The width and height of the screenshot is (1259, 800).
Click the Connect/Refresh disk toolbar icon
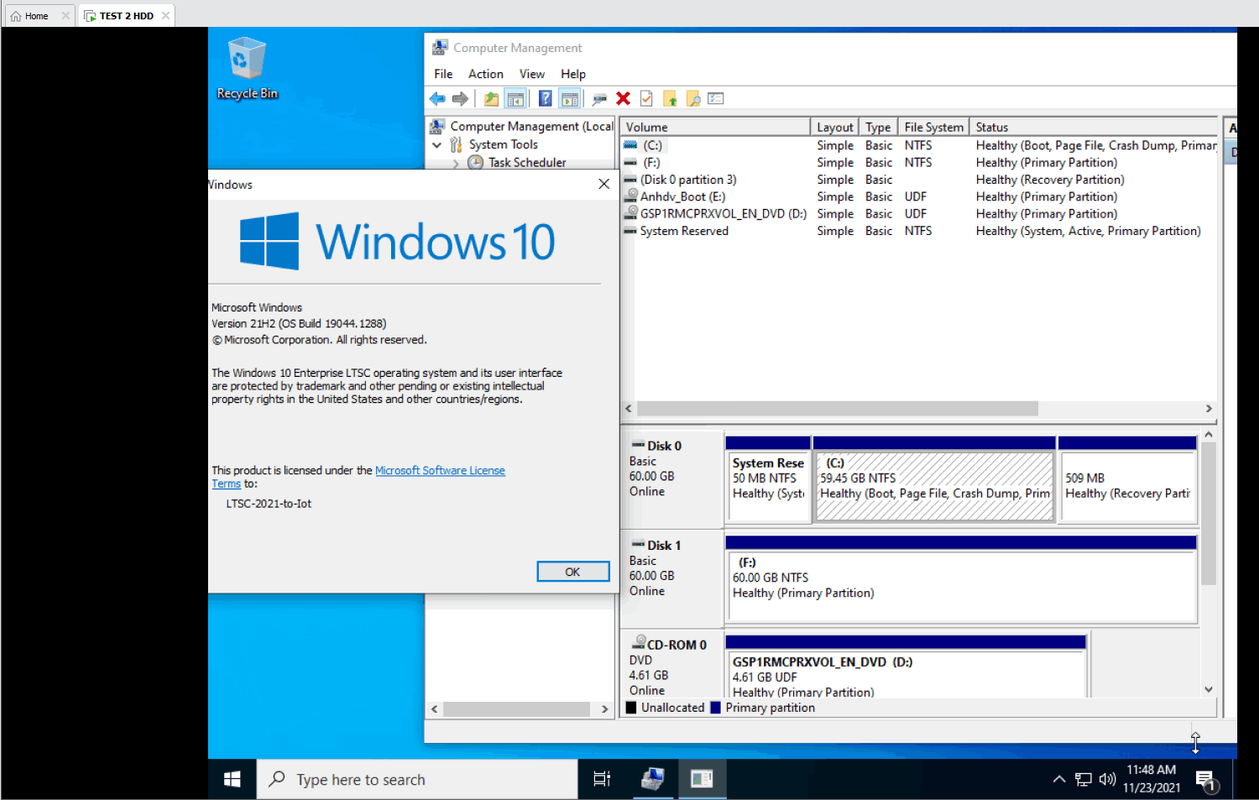(599, 99)
